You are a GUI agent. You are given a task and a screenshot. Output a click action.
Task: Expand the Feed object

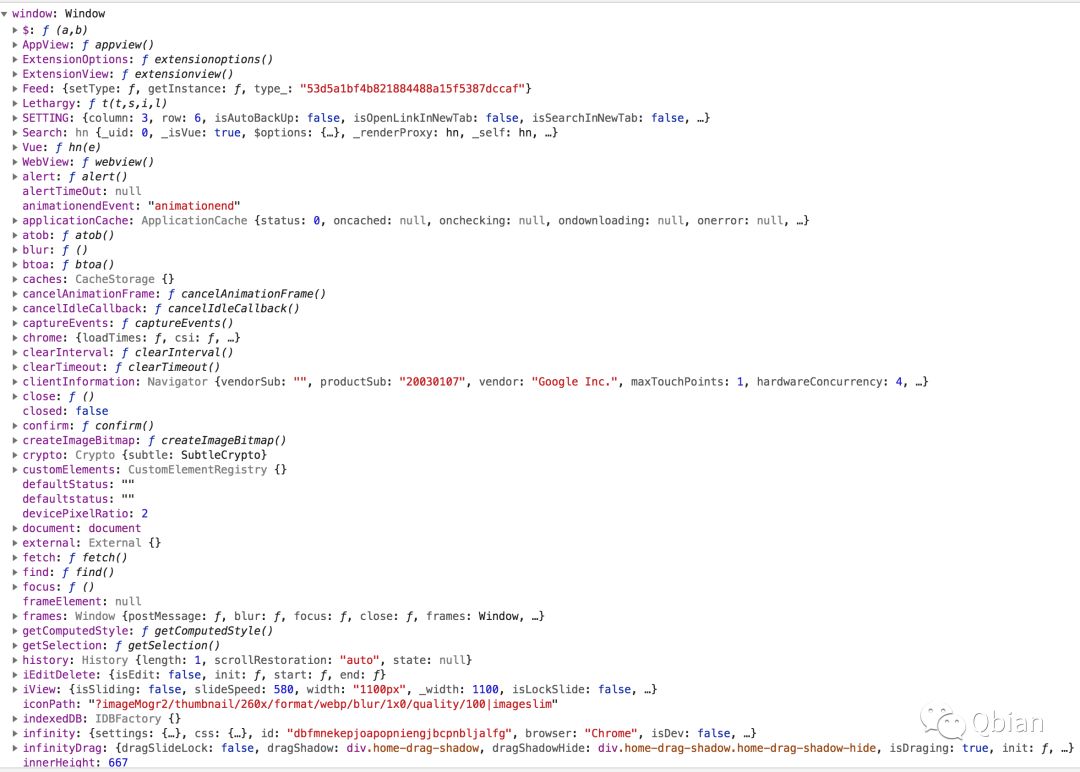(14, 89)
